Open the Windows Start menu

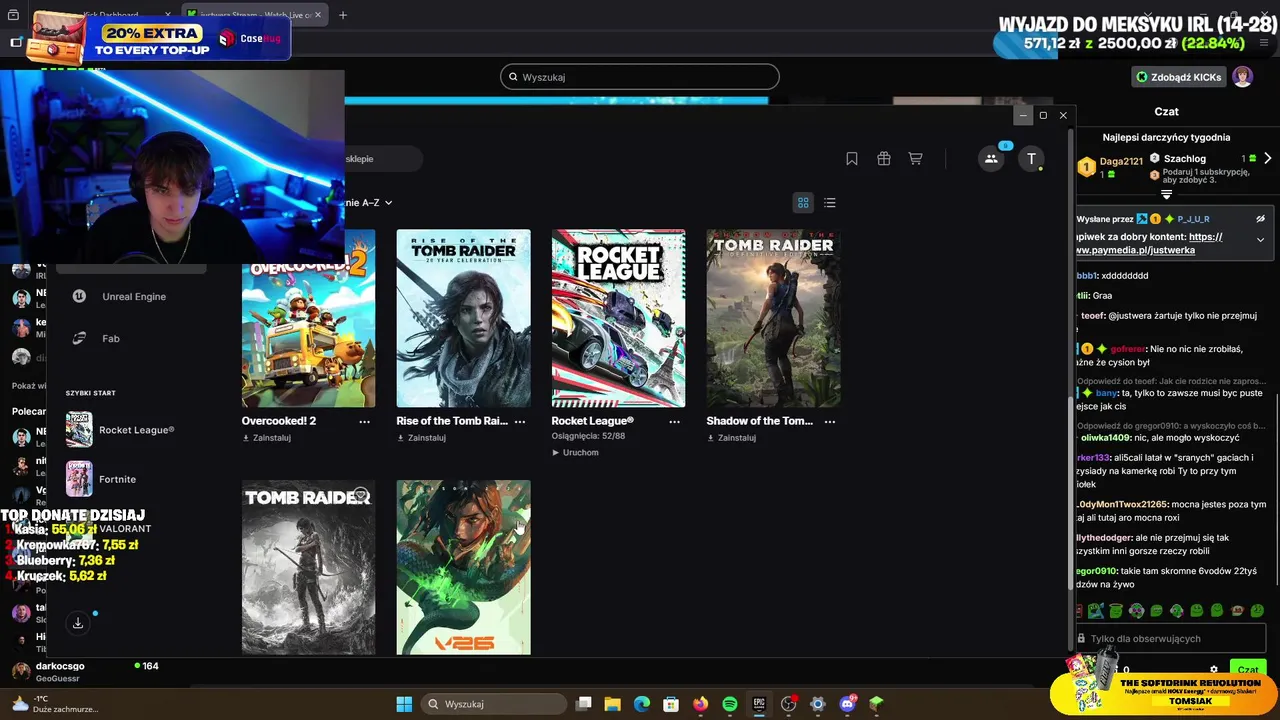[404, 704]
